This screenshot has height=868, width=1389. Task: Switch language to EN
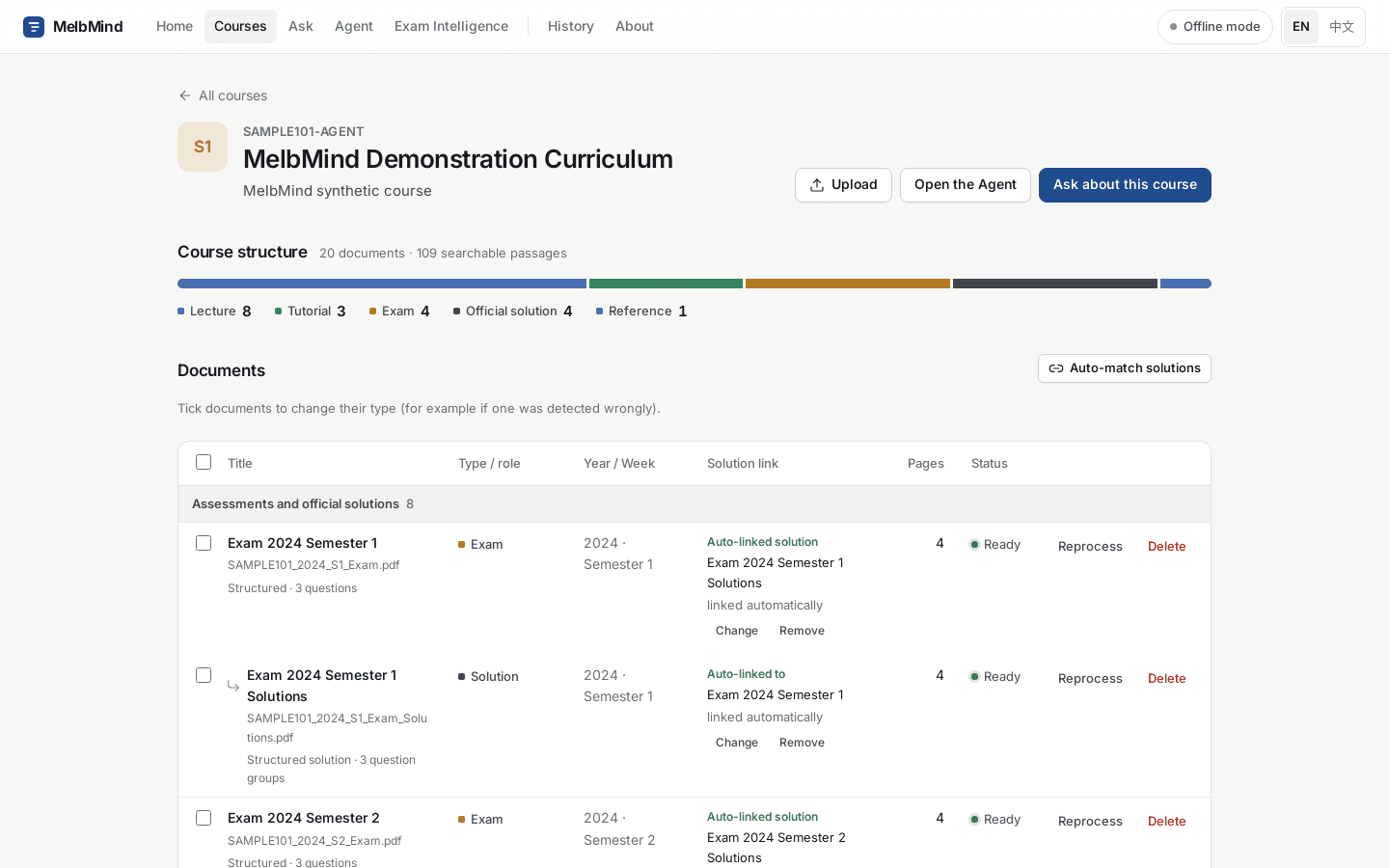[x=1301, y=27]
